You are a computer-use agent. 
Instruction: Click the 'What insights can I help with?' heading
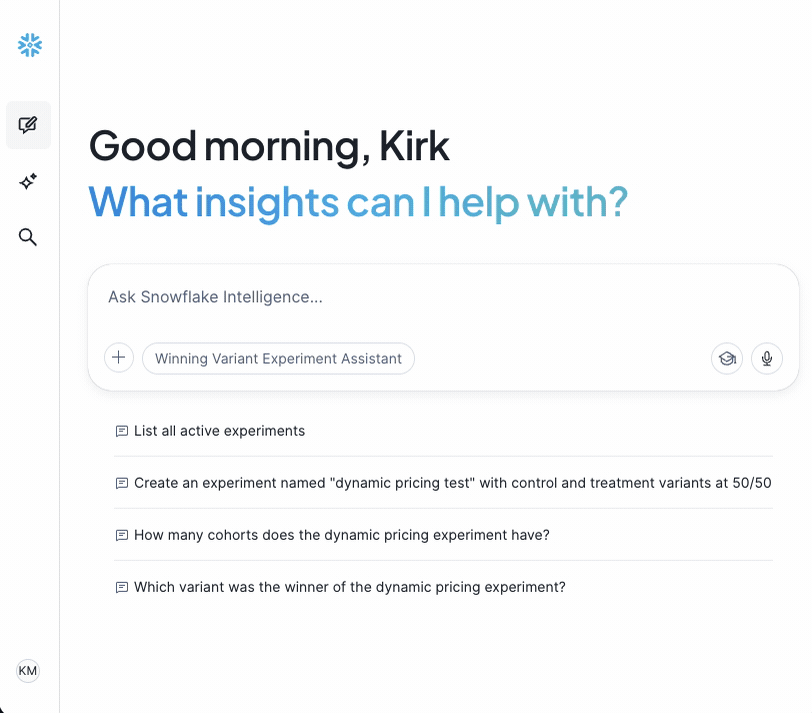tap(357, 201)
